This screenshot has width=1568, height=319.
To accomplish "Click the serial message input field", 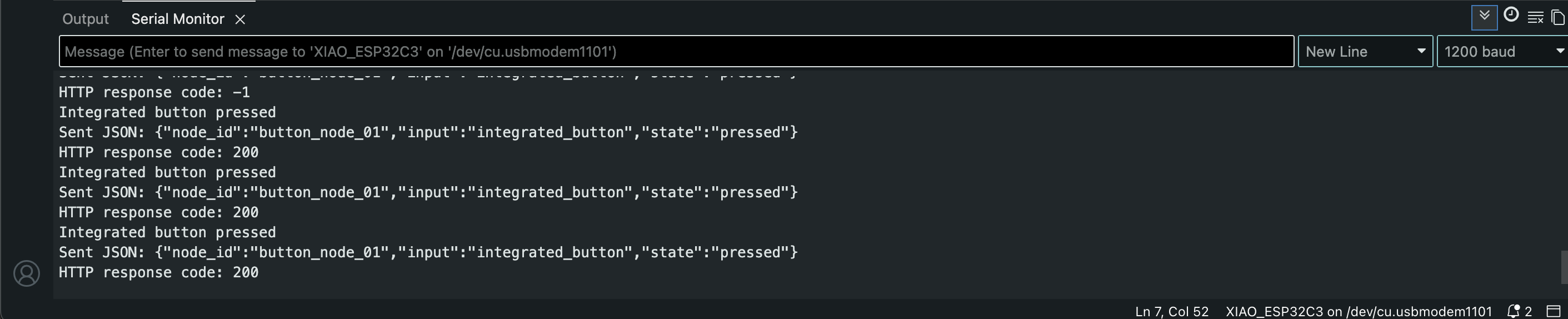I will [676, 51].
